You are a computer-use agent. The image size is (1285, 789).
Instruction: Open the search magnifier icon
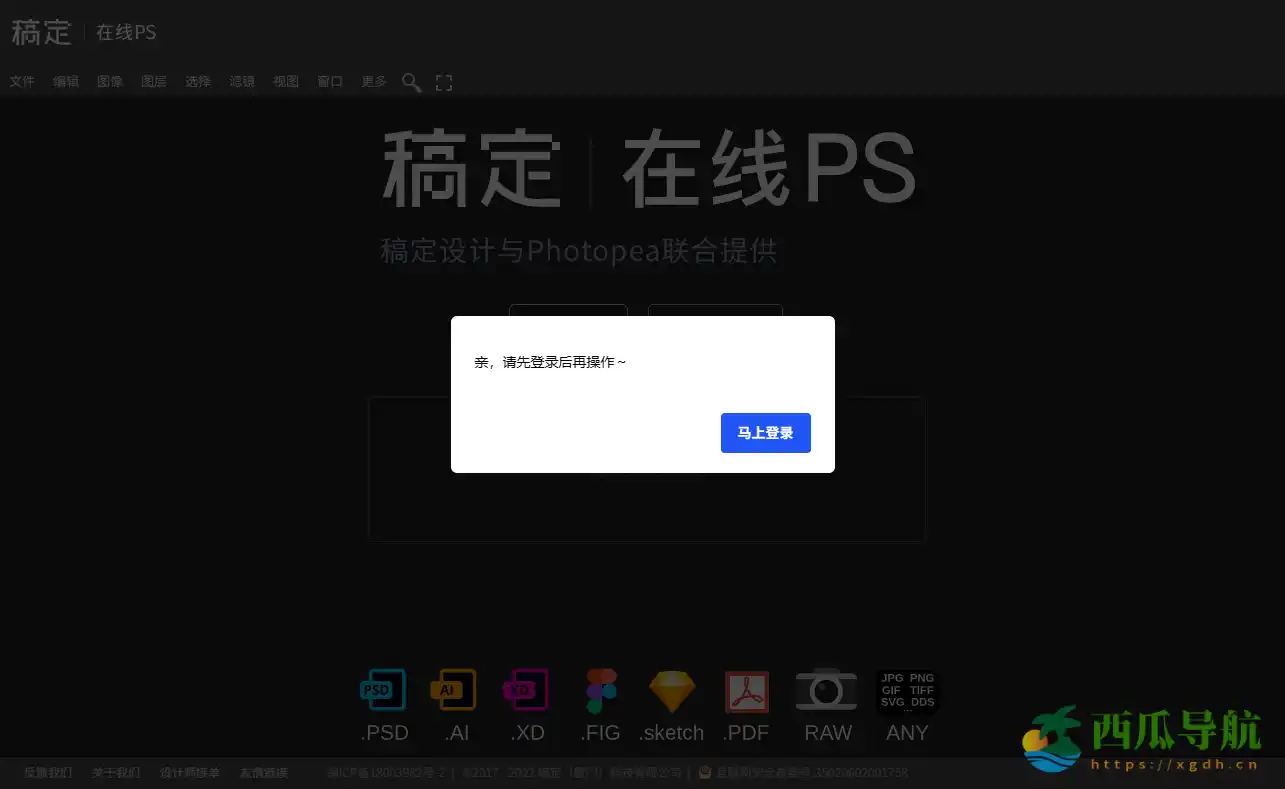[x=411, y=82]
